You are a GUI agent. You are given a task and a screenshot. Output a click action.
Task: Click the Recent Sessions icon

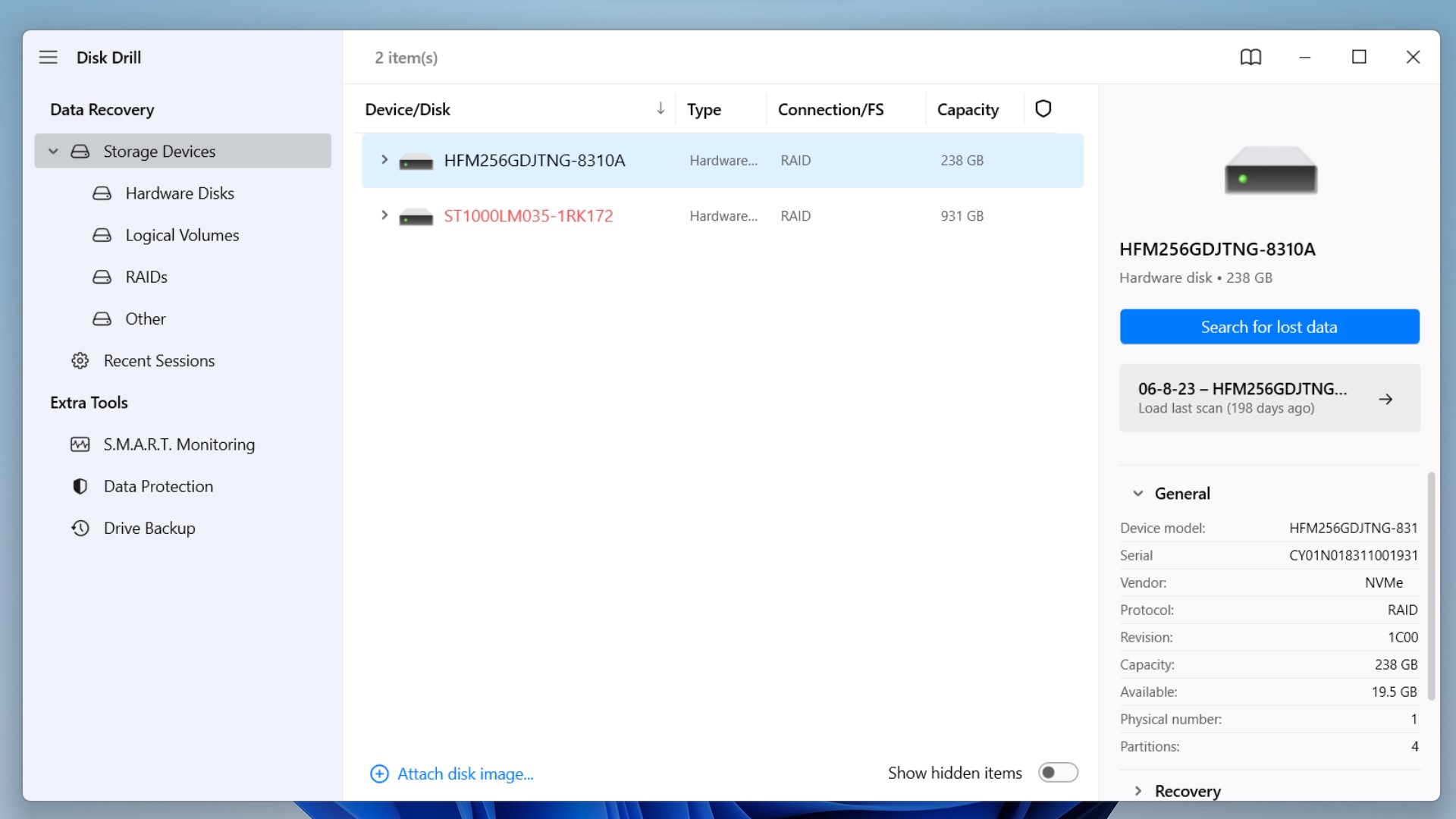(x=80, y=360)
